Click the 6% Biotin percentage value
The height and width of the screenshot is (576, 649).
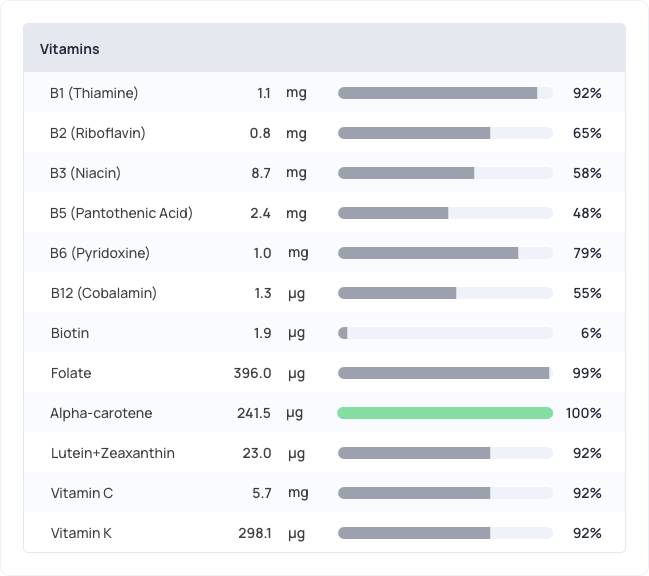591,333
